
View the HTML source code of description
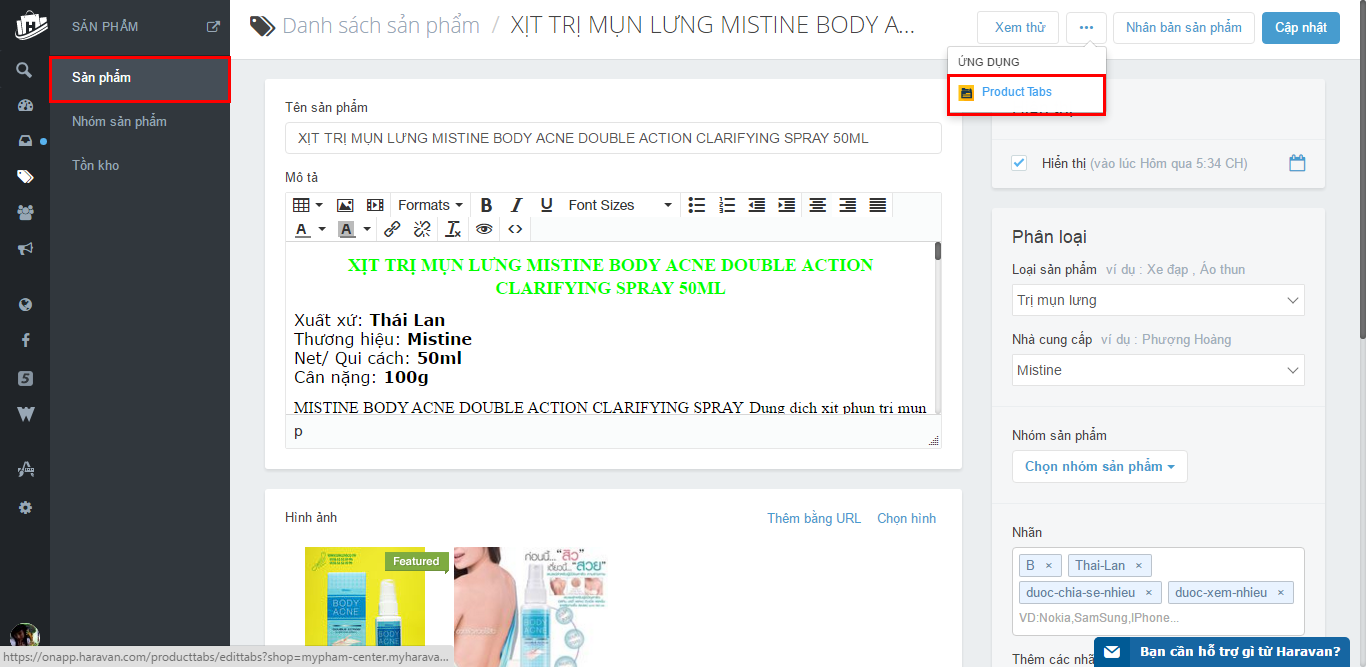[515, 229]
